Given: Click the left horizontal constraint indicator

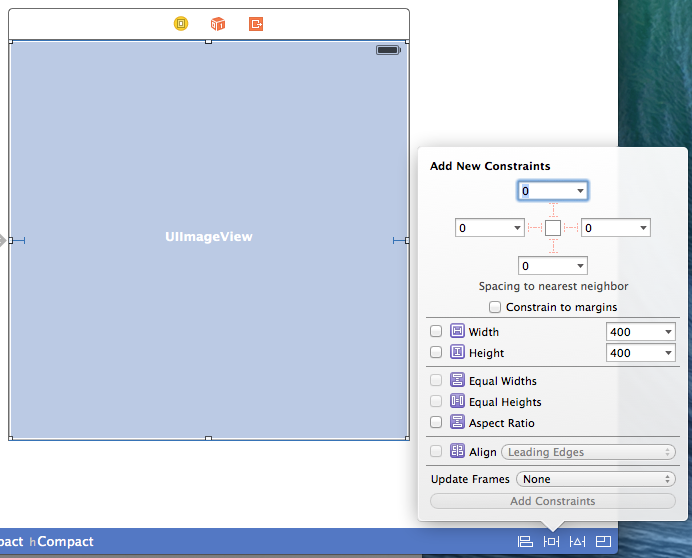Looking at the screenshot, I should pos(19,240).
